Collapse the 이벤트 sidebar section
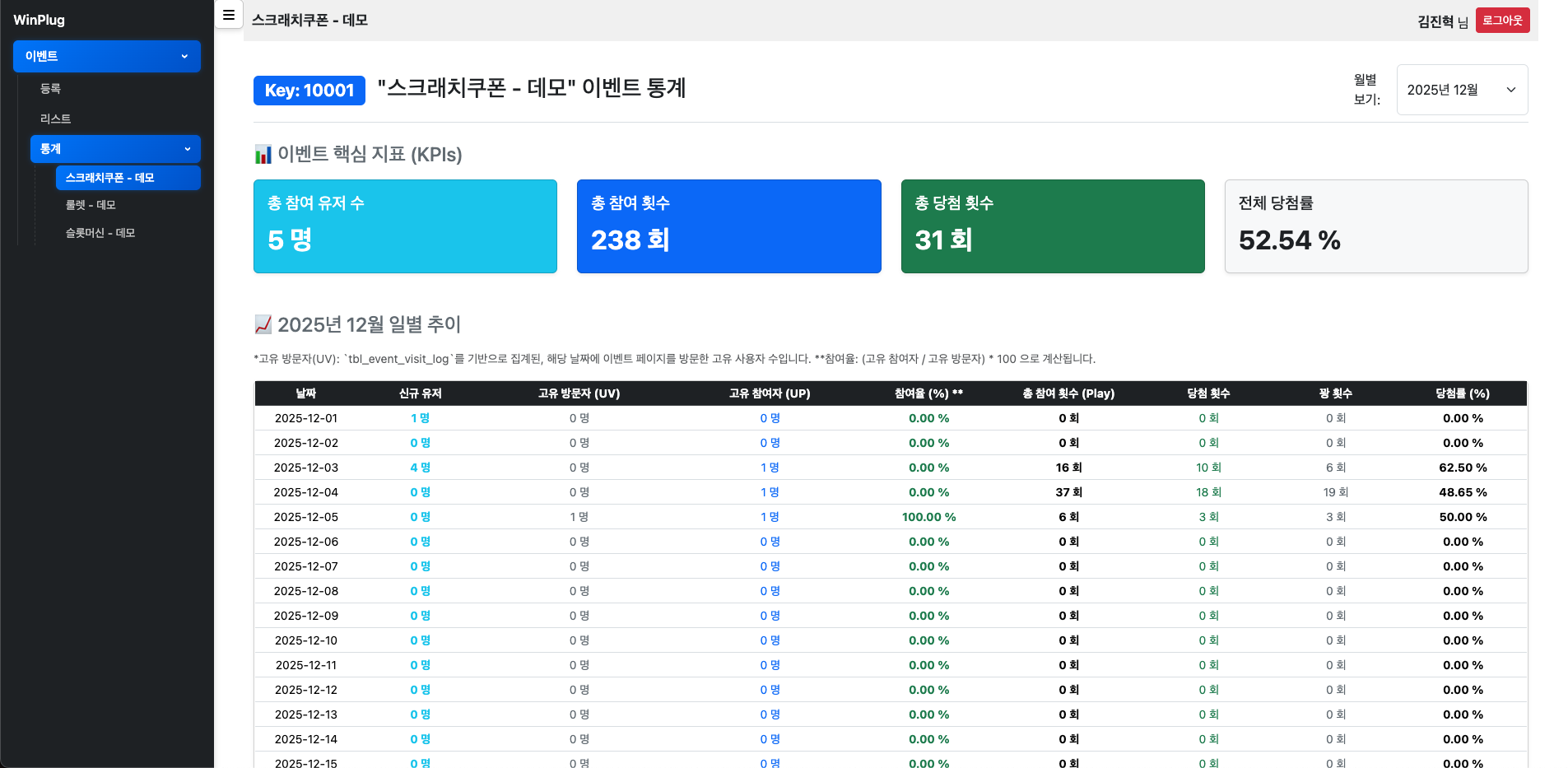 [106, 56]
